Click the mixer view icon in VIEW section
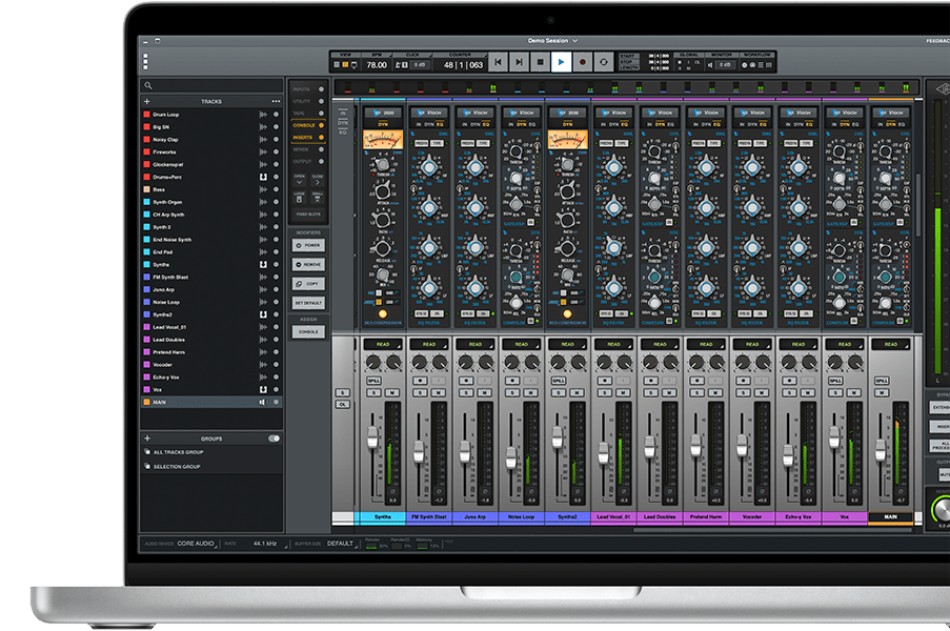Screen dimensions: 950x631 click(345, 65)
